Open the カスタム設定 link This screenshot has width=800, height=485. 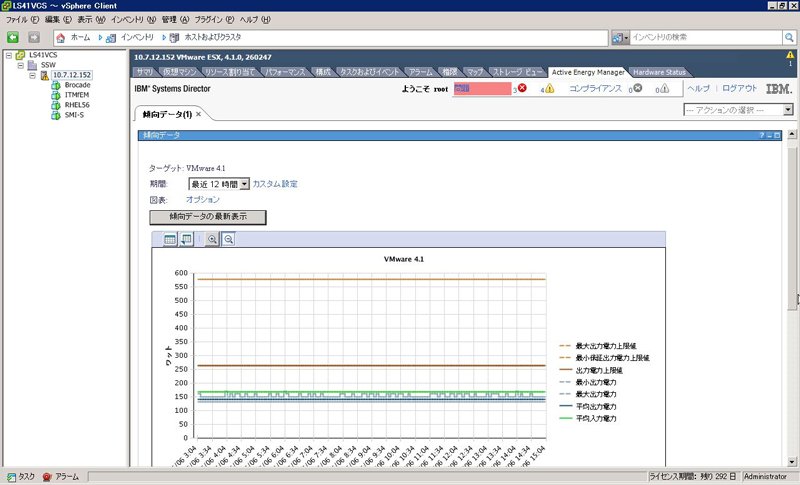(275, 184)
